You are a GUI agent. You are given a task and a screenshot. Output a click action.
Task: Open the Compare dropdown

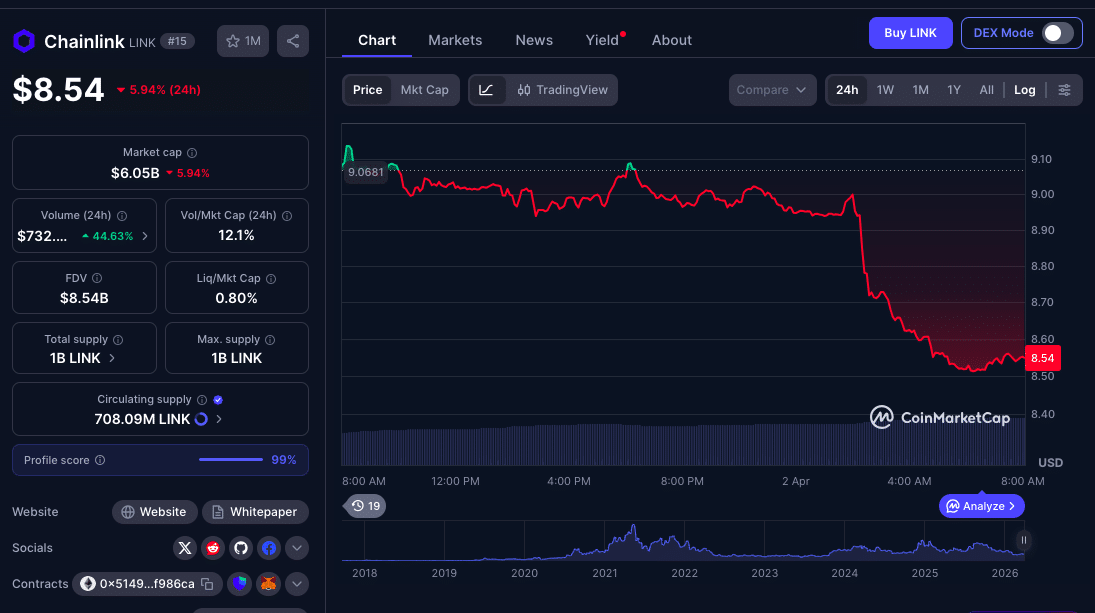pyautogui.click(x=772, y=90)
